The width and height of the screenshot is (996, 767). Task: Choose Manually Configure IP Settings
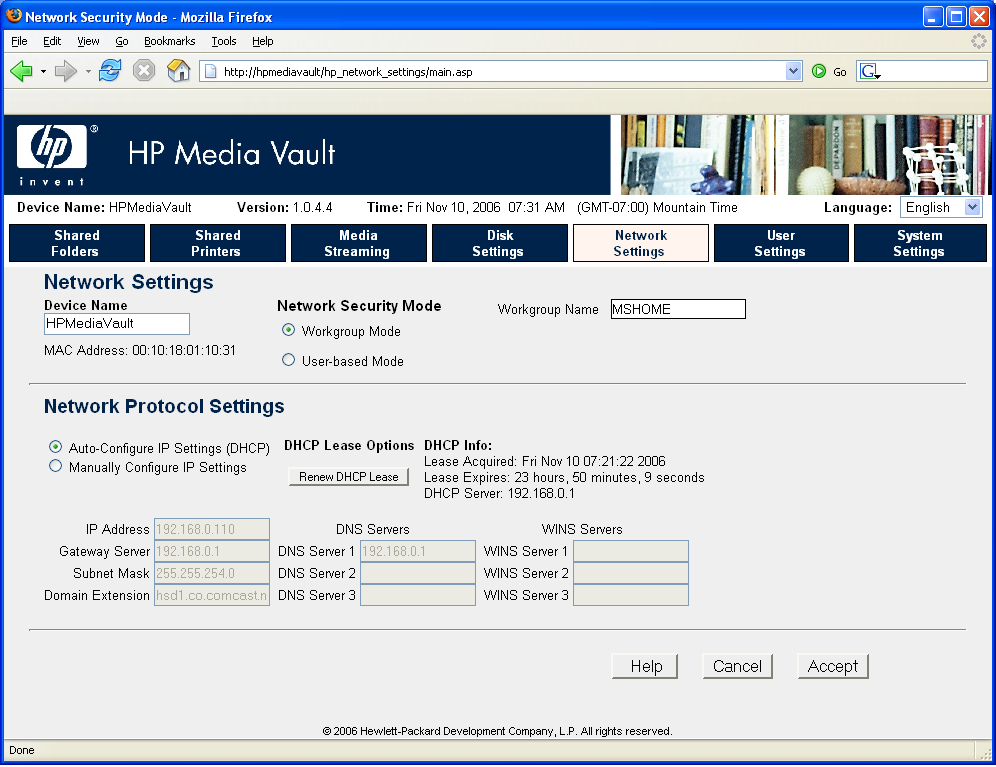[x=56, y=466]
